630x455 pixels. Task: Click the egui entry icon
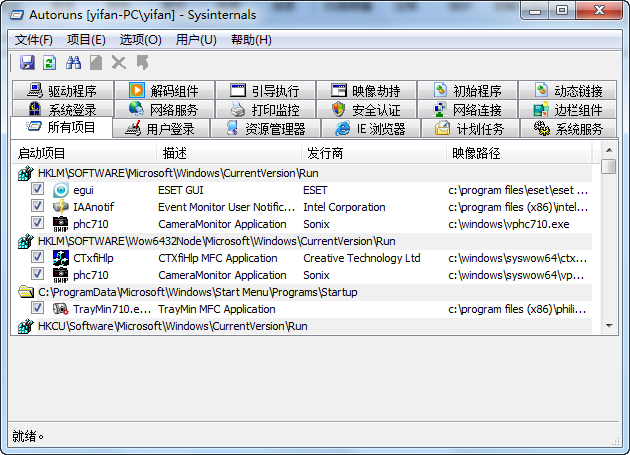(x=61, y=190)
